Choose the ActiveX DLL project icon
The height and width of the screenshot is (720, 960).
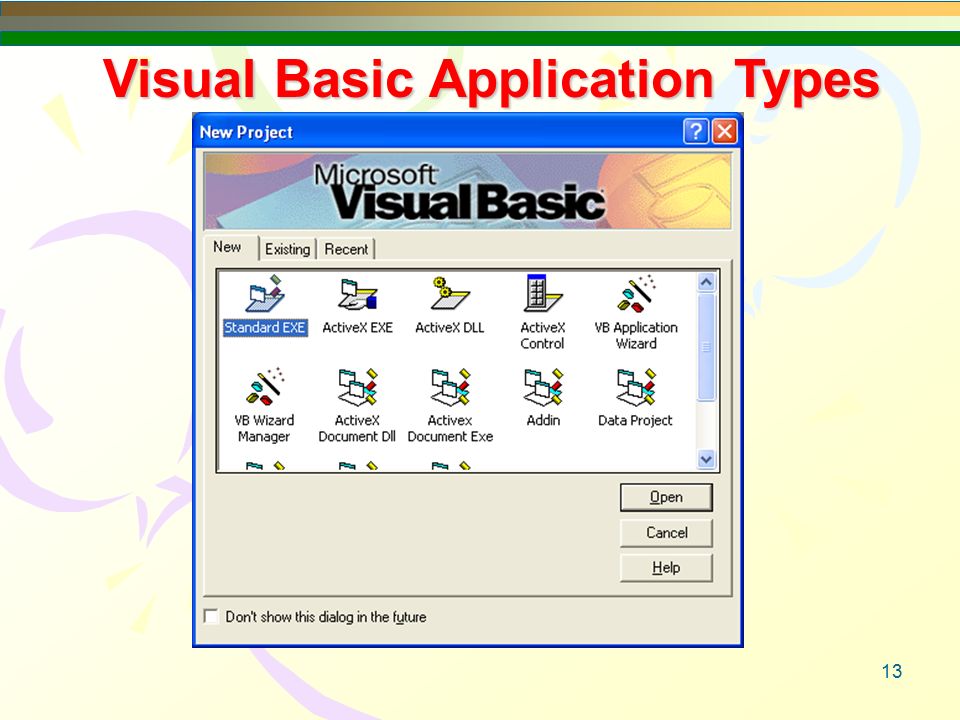[x=450, y=294]
